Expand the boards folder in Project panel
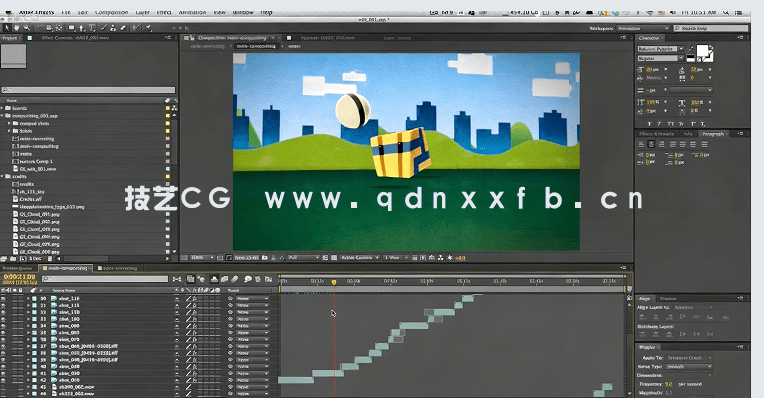The height and width of the screenshot is (398, 764). click(x=2, y=108)
